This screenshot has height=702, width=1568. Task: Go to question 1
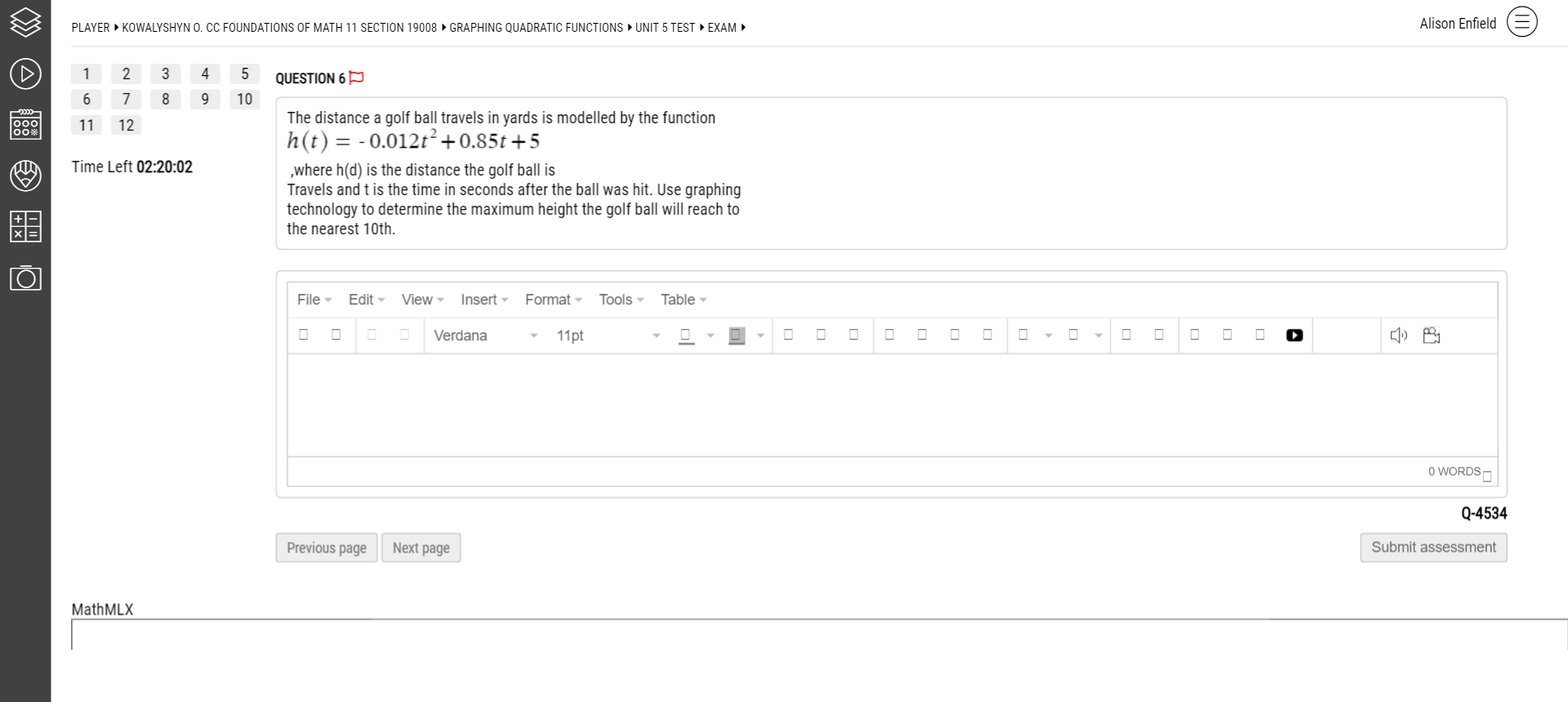tap(87, 73)
